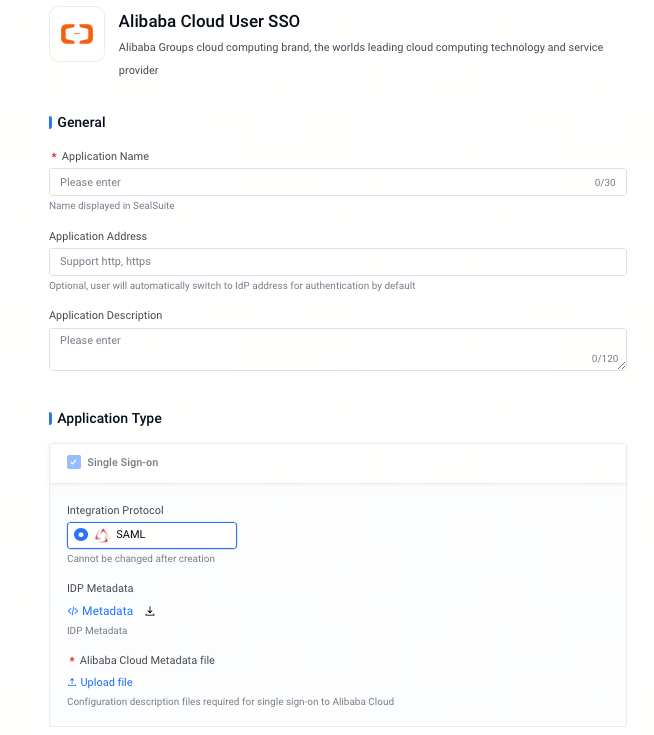Click the orange Alibaba Cloud logo icon

(x=77, y=34)
